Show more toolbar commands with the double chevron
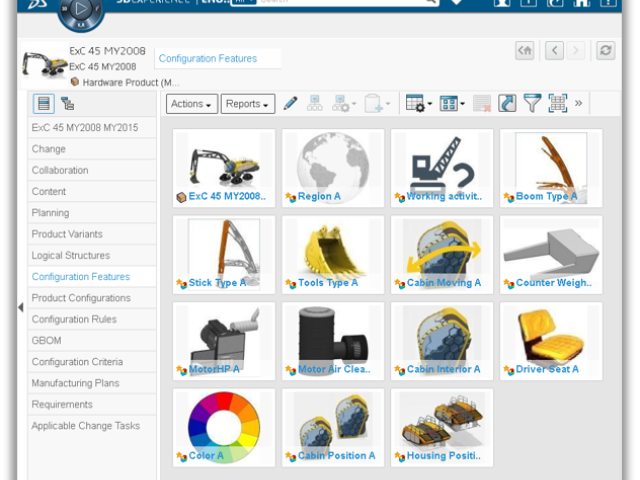640x480 pixels. coord(578,103)
